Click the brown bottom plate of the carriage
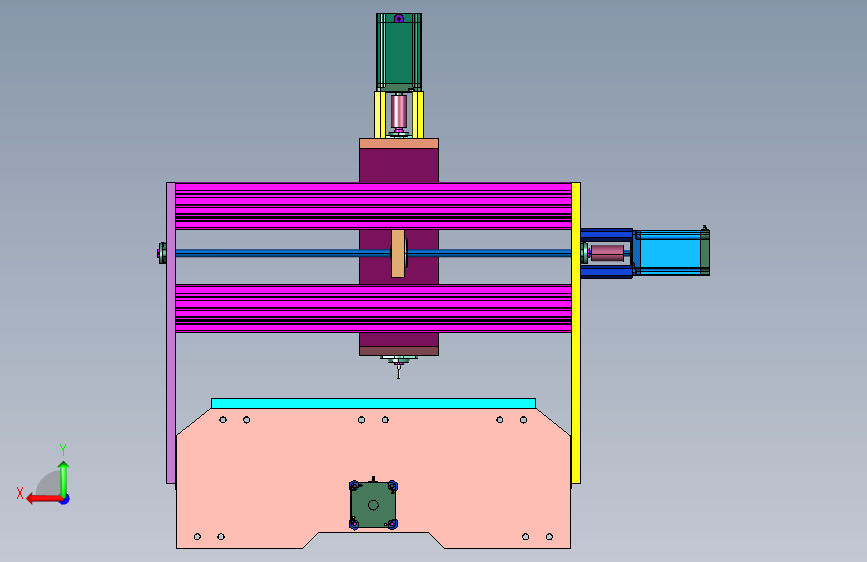Viewport: 867px width, 562px height. point(399,351)
